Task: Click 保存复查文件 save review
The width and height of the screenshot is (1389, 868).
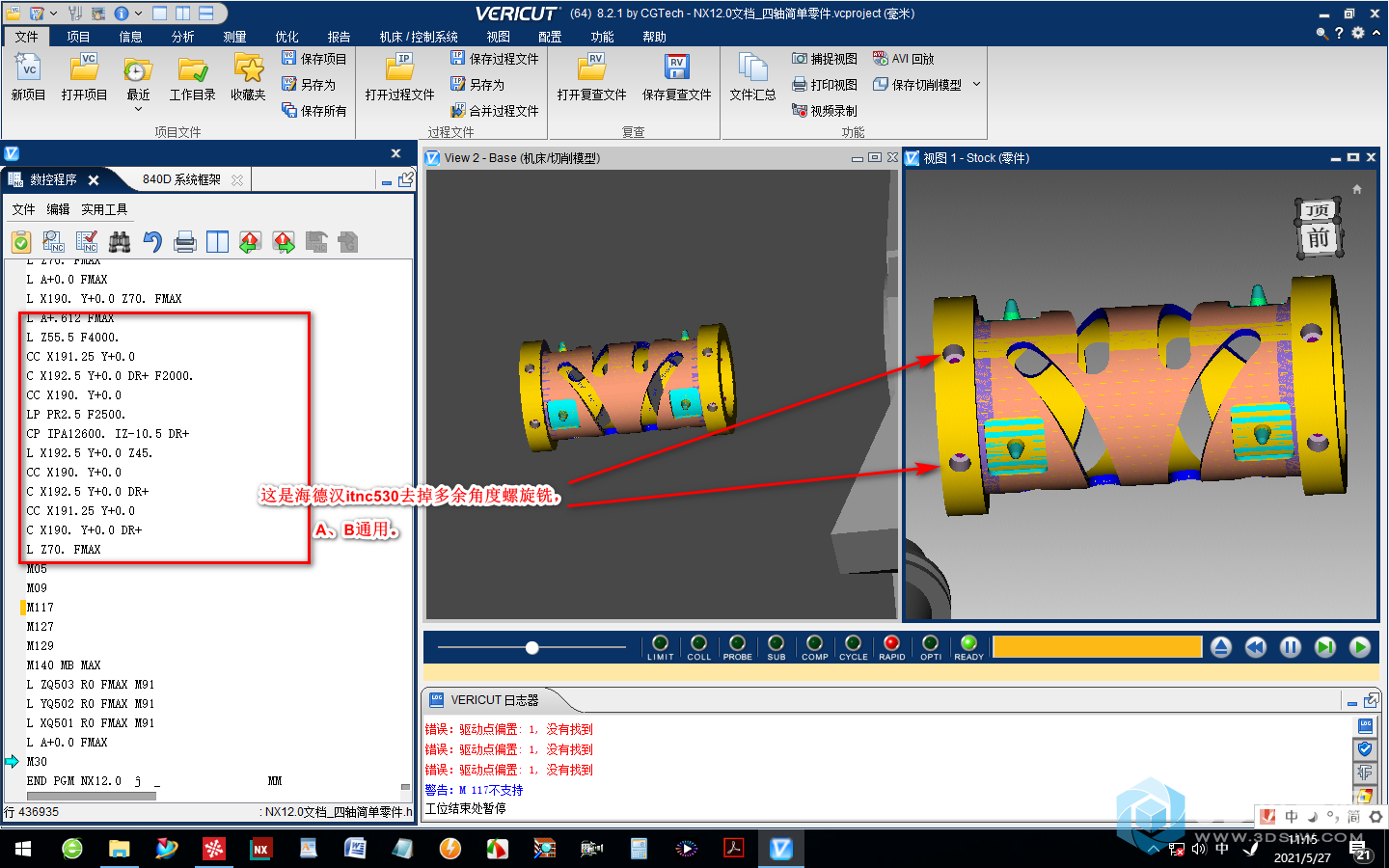Action: pos(676,77)
